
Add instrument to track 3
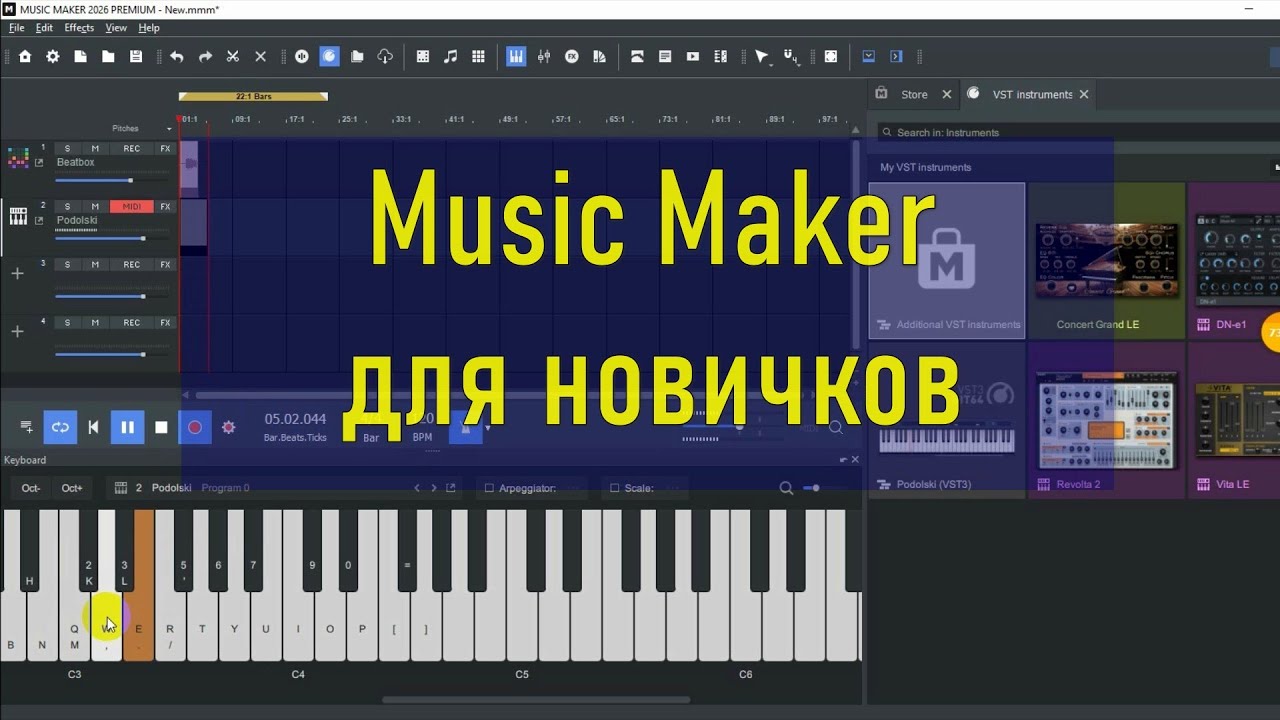(x=17, y=273)
